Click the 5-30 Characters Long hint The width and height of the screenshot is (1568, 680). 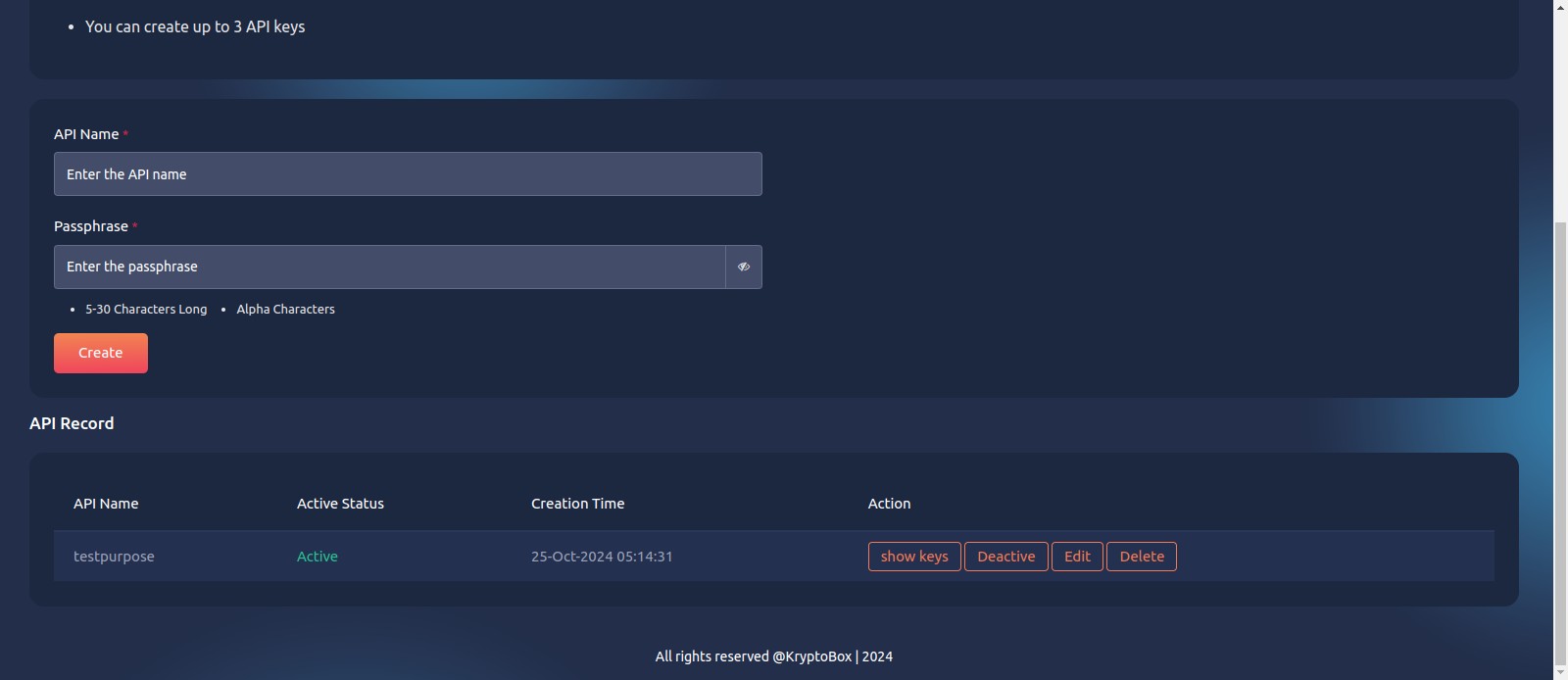[x=146, y=309]
